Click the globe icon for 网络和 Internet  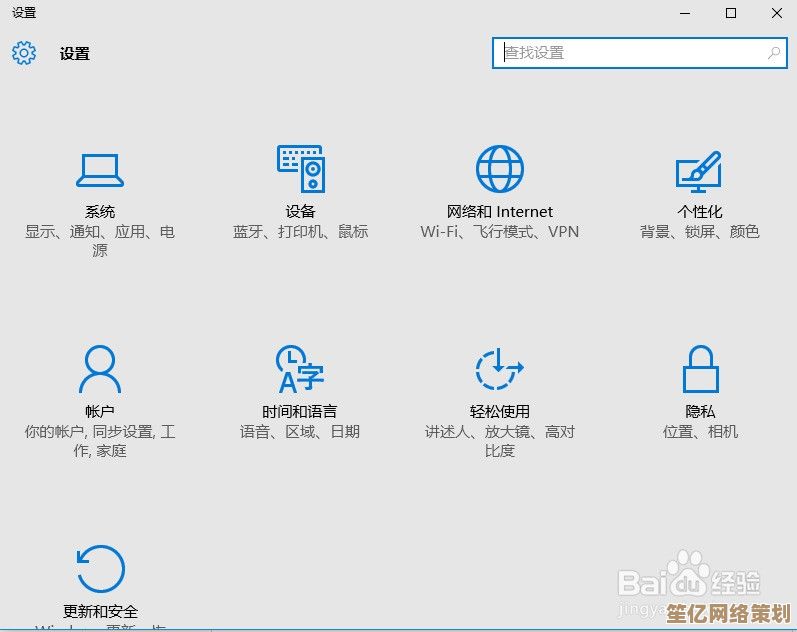[500, 169]
